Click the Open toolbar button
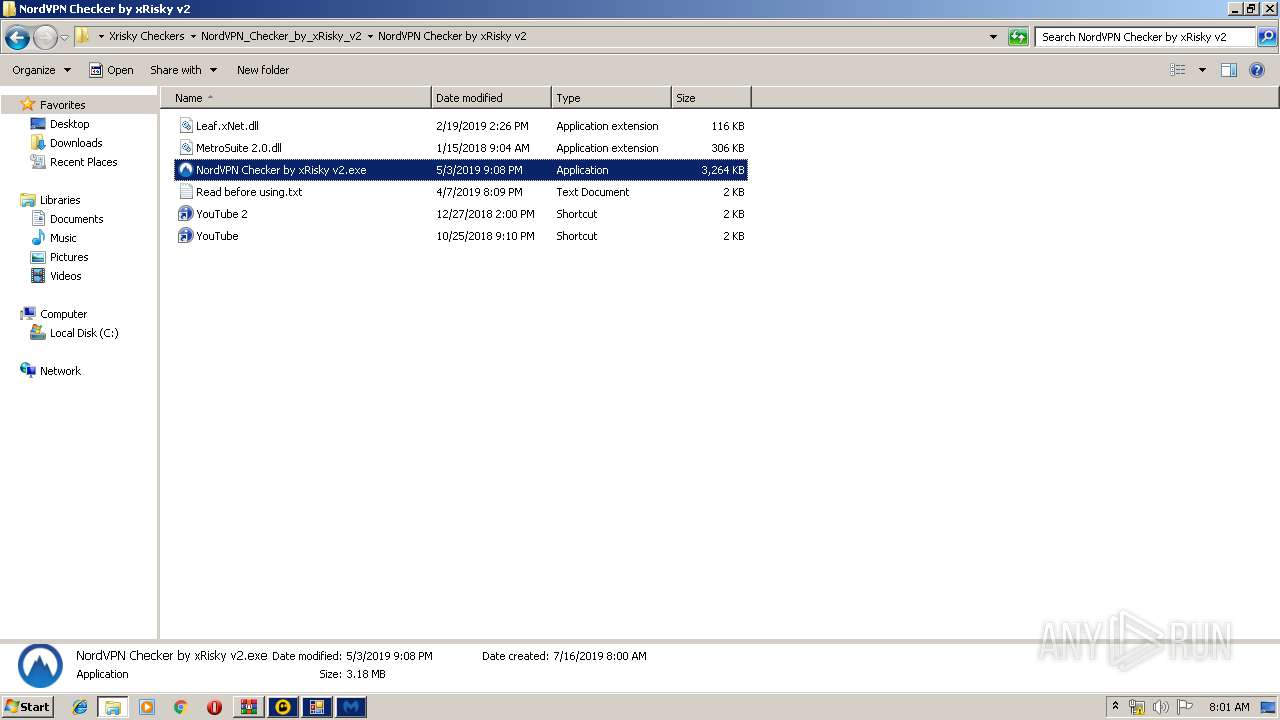The image size is (1280, 720). pyautogui.click(x=111, y=70)
